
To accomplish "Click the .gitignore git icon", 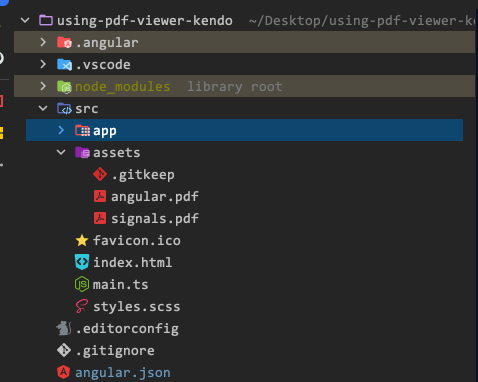I will (x=64, y=350).
